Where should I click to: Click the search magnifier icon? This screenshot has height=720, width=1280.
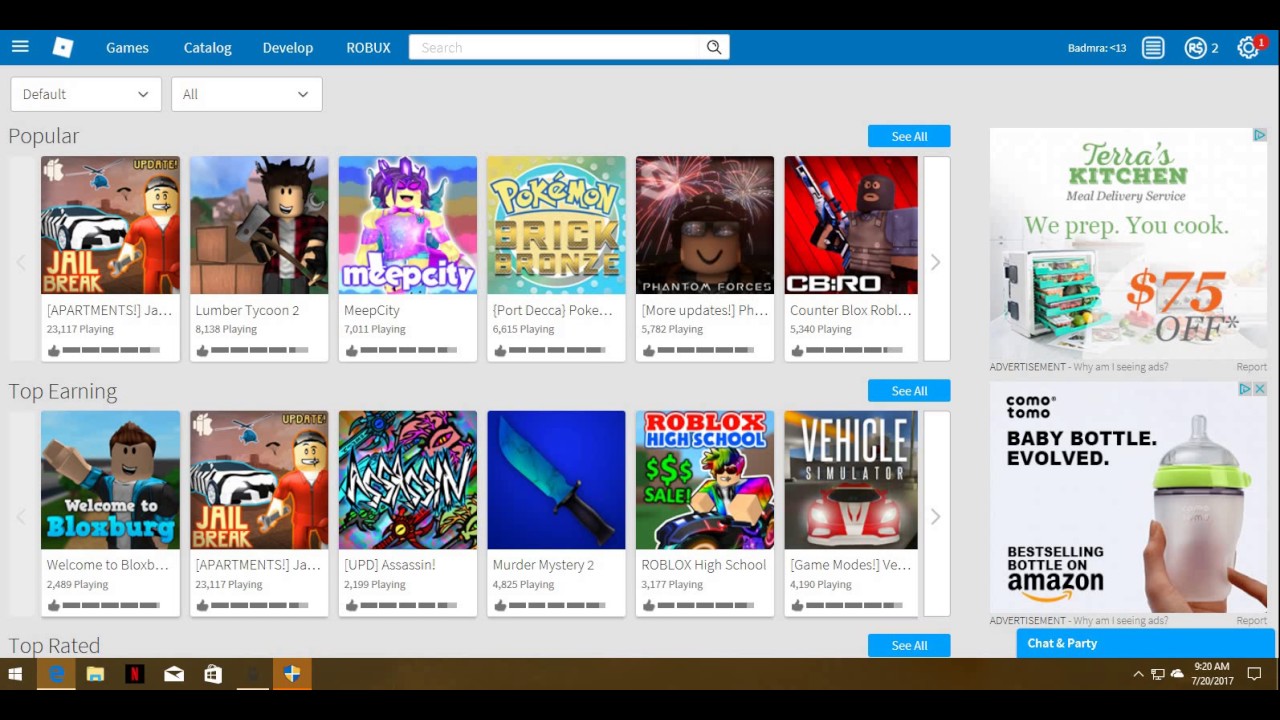tap(714, 47)
